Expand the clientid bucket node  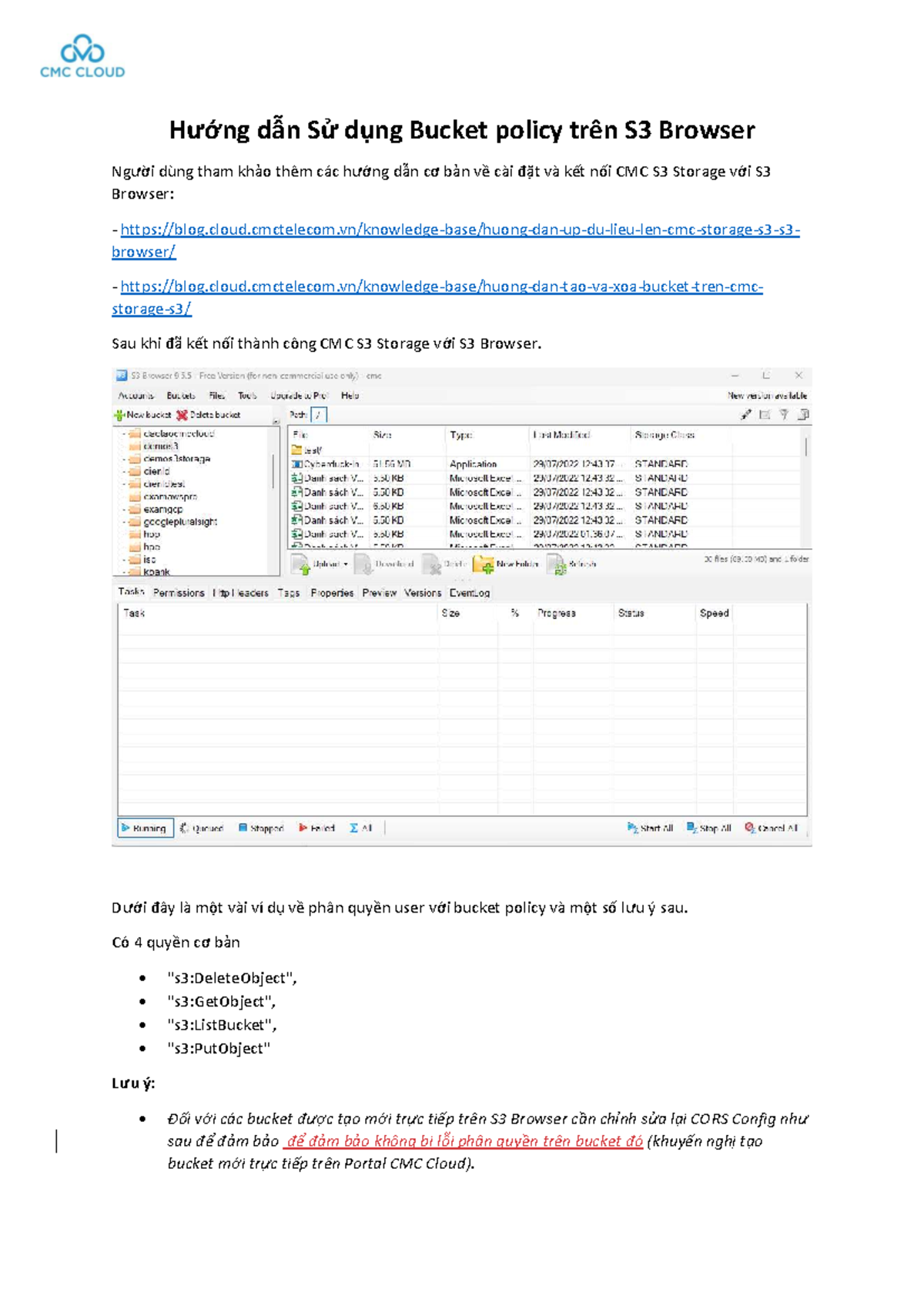coord(123,471)
